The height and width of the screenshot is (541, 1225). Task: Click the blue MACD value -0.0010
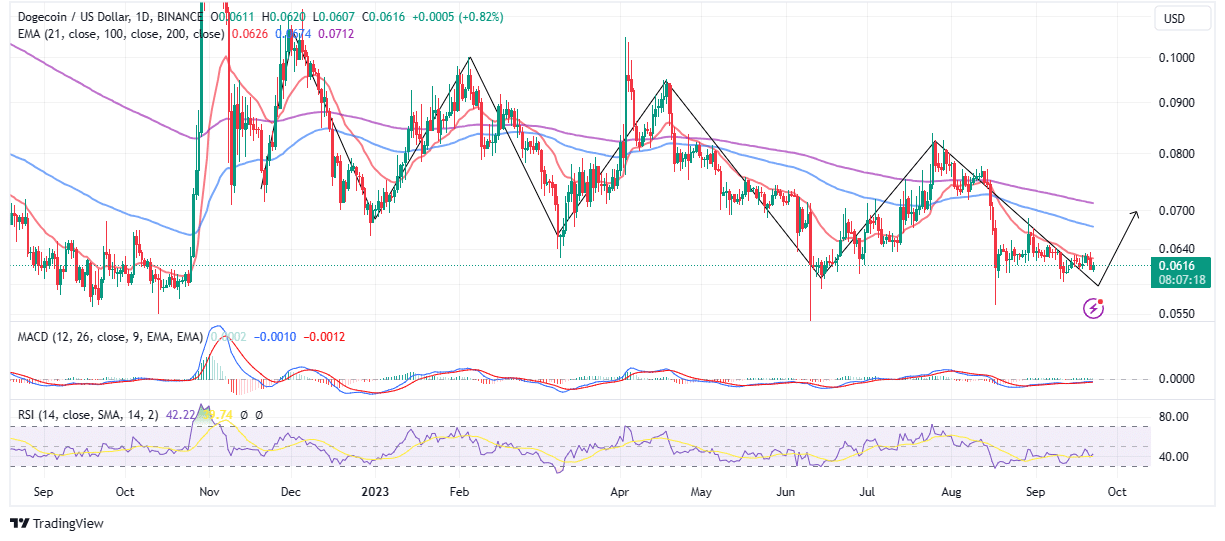pos(276,337)
